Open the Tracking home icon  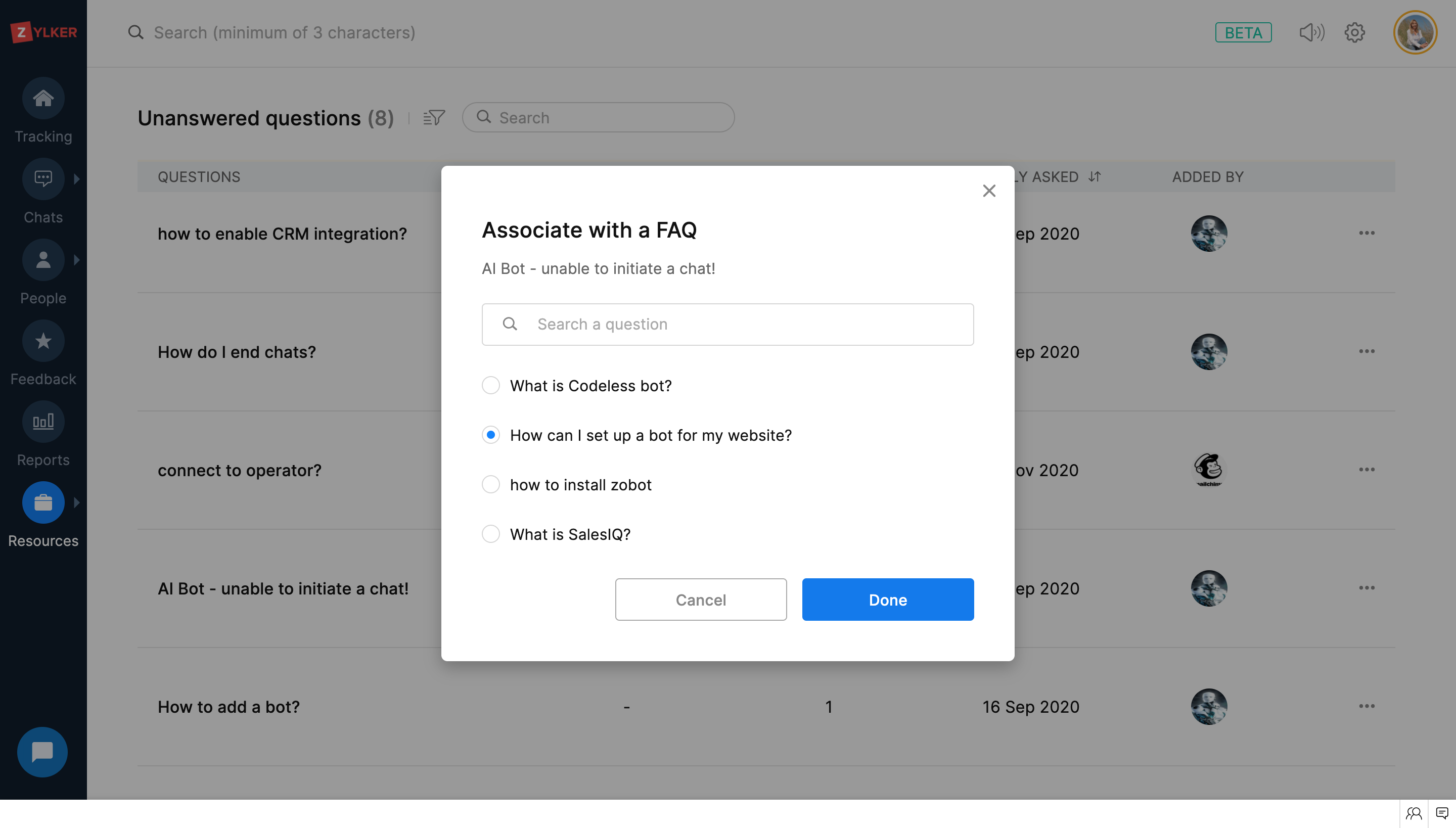[x=43, y=99]
